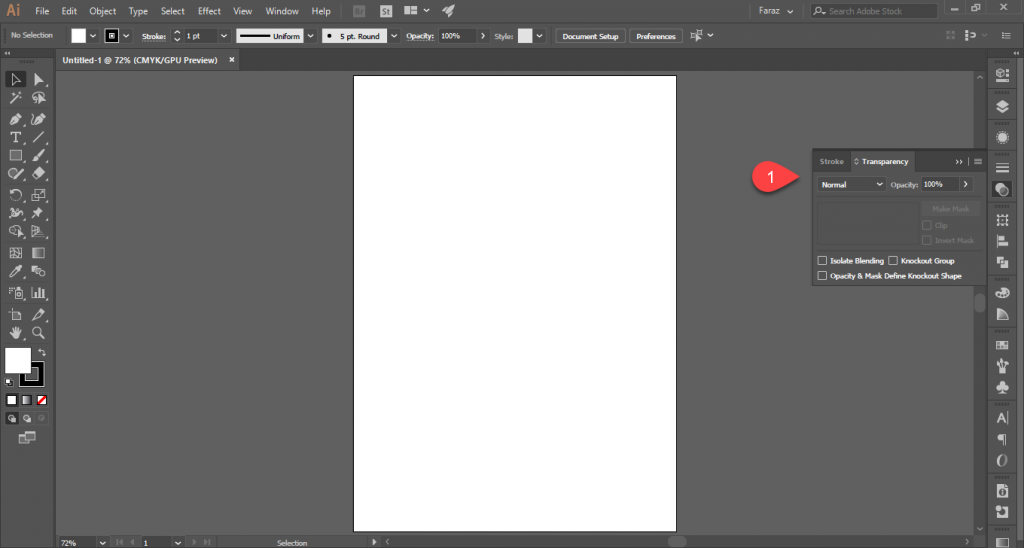Check the Isolate Blending box
Viewport: 1024px width, 548px height.
coord(822,261)
